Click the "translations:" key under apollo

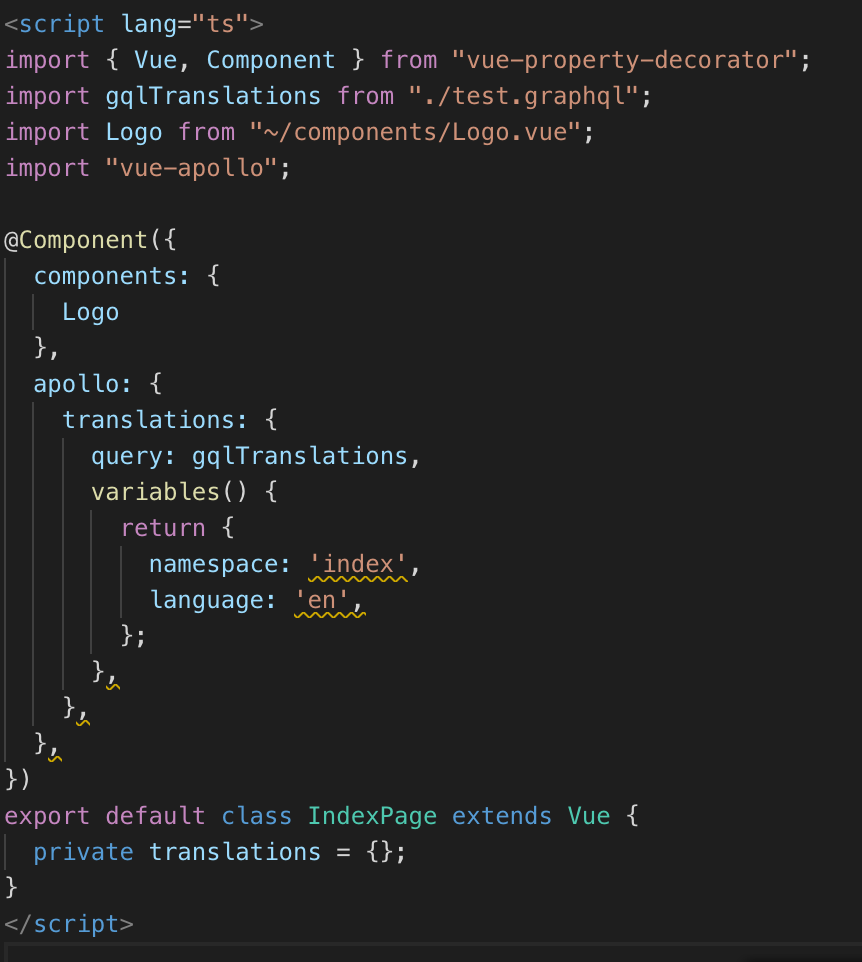[155, 420]
